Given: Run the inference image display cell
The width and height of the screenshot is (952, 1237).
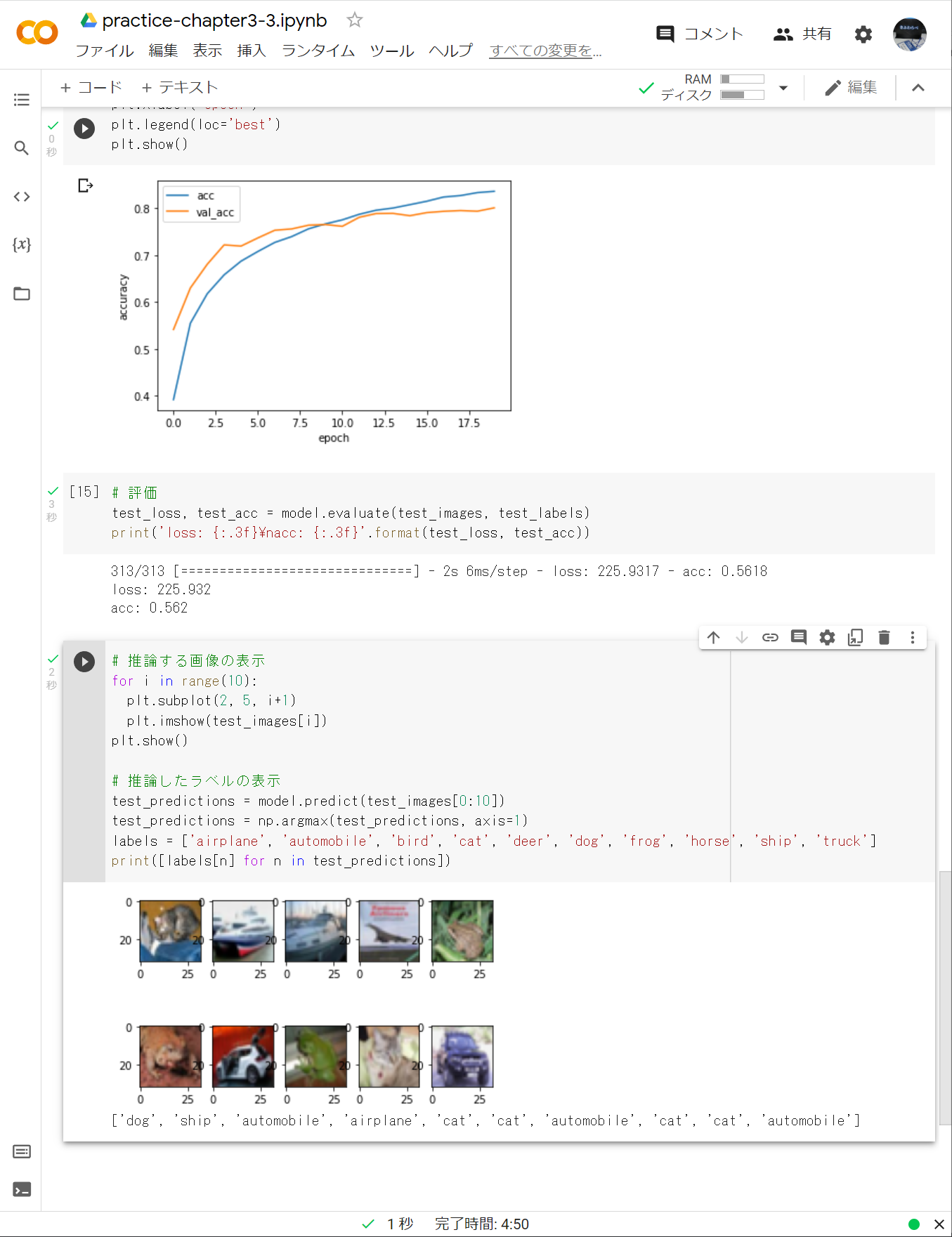Looking at the screenshot, I should pyautogui.click(x=84, y=662).
